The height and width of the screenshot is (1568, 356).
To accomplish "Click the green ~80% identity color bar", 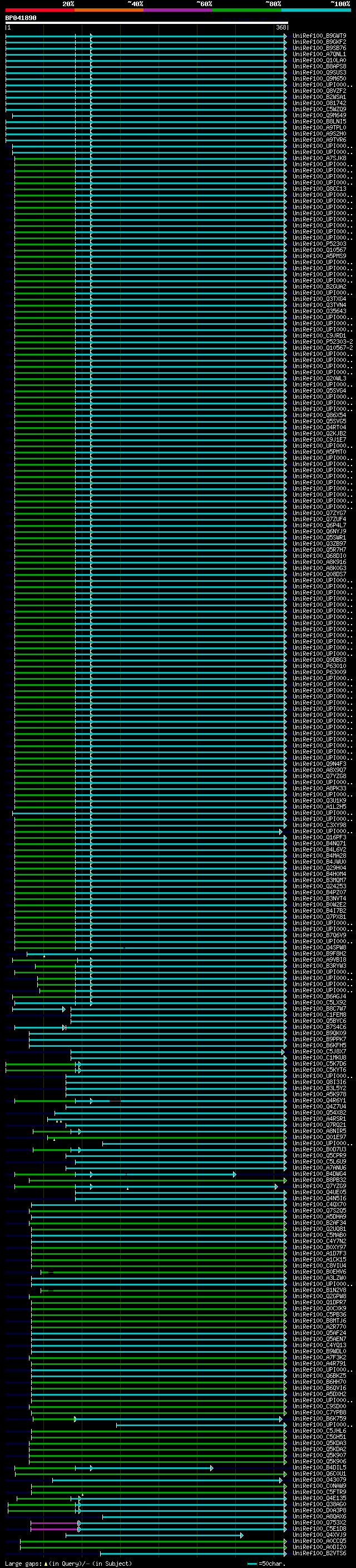I will tap(247, 10).
